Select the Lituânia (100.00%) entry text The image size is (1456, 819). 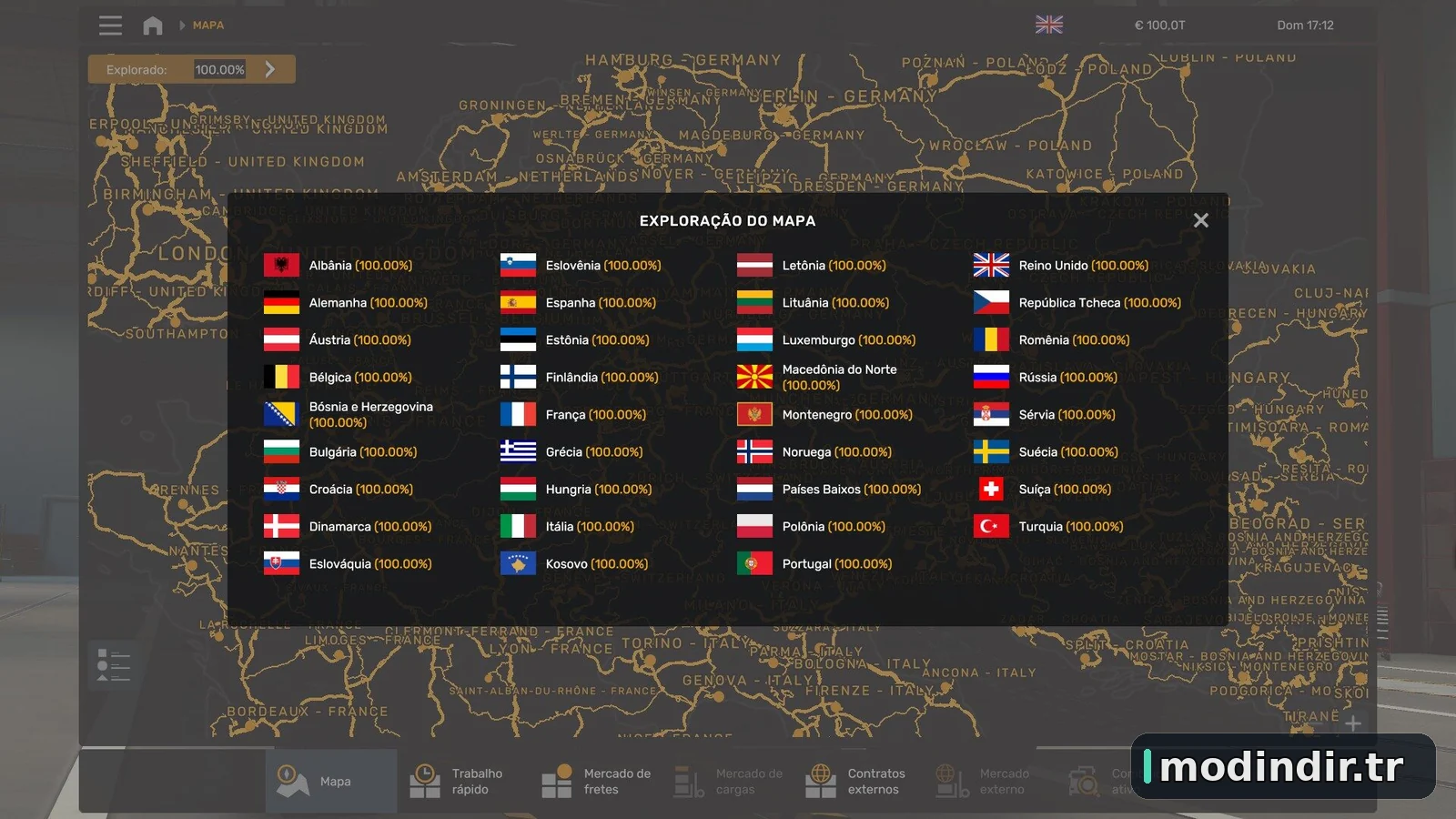pyautogui.click(x=835, y=302)
